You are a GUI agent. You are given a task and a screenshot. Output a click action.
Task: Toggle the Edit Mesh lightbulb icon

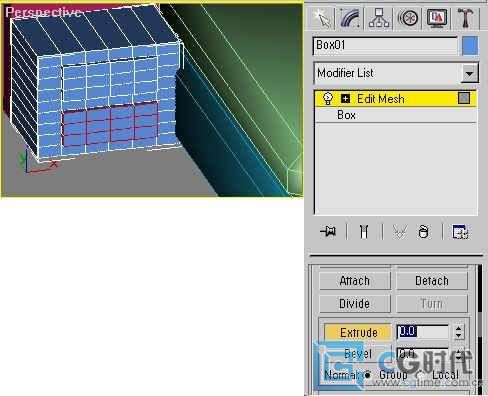(x=328, y=99)
